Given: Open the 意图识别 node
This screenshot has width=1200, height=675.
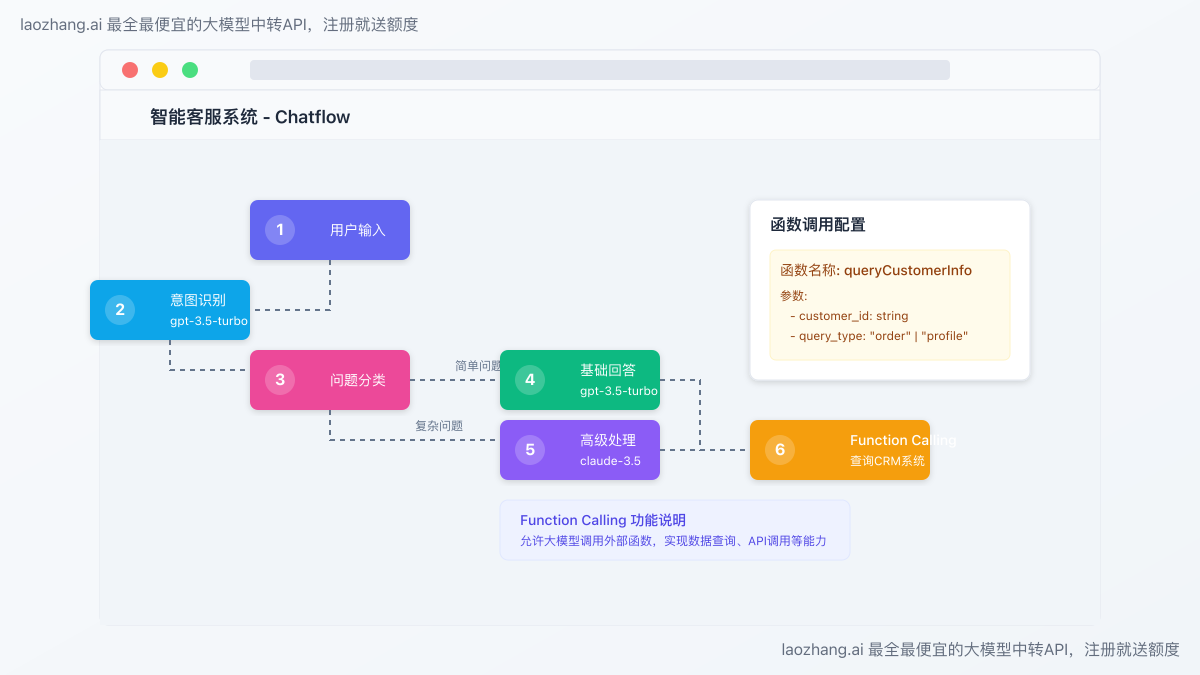Looking at the screenshot, I should pos(170,310).
